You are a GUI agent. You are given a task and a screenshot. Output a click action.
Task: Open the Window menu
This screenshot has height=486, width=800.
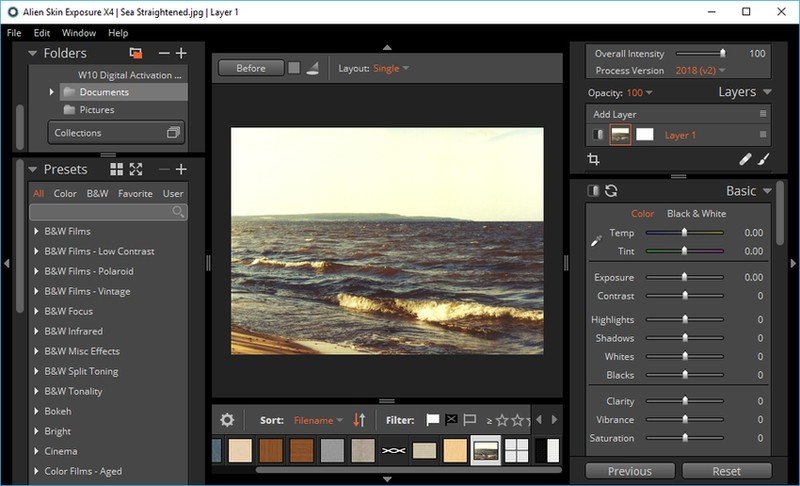[79, 33]
